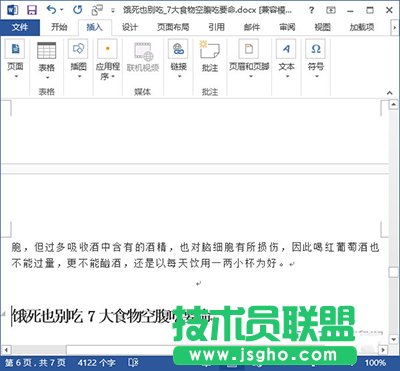Switch to the 审阅 tab
The height and width of the screenshot is (371, 400).
(x=287, y=27)
